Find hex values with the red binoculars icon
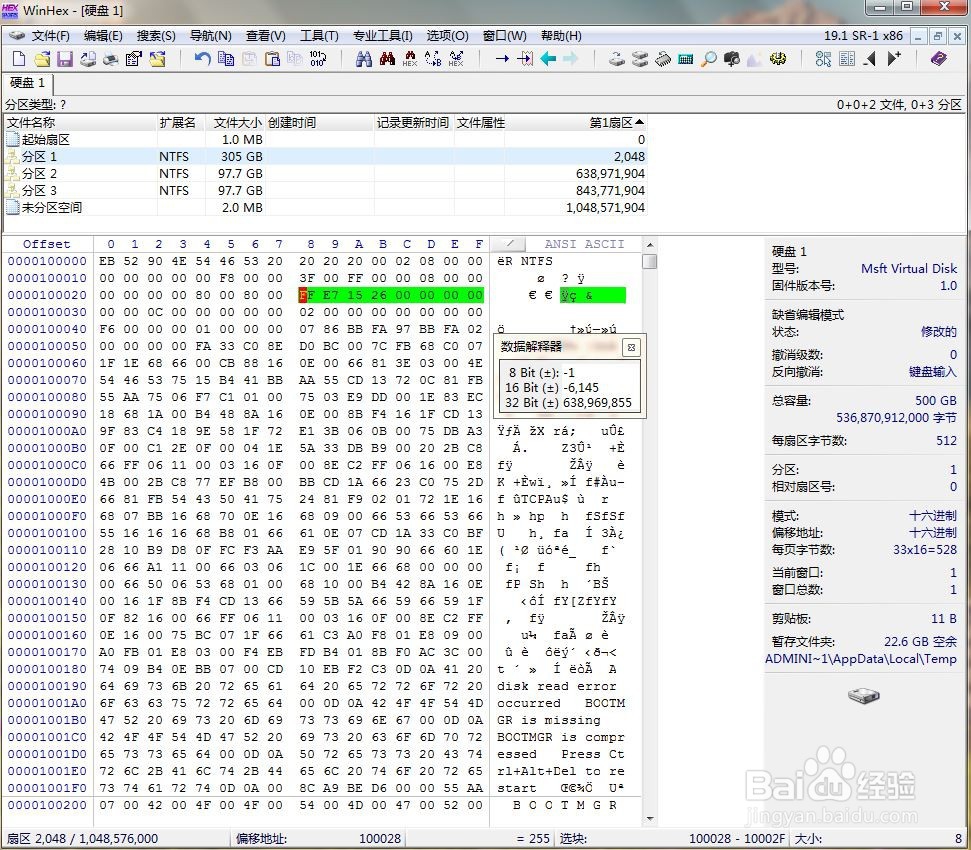 pyautogui.click(x=387, y=59)
